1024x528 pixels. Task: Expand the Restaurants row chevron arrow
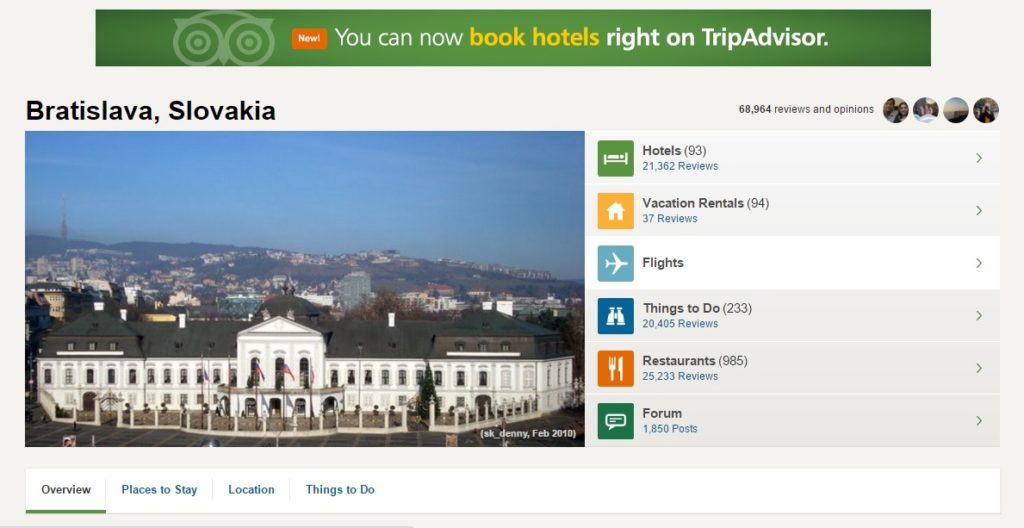(979, 368)
